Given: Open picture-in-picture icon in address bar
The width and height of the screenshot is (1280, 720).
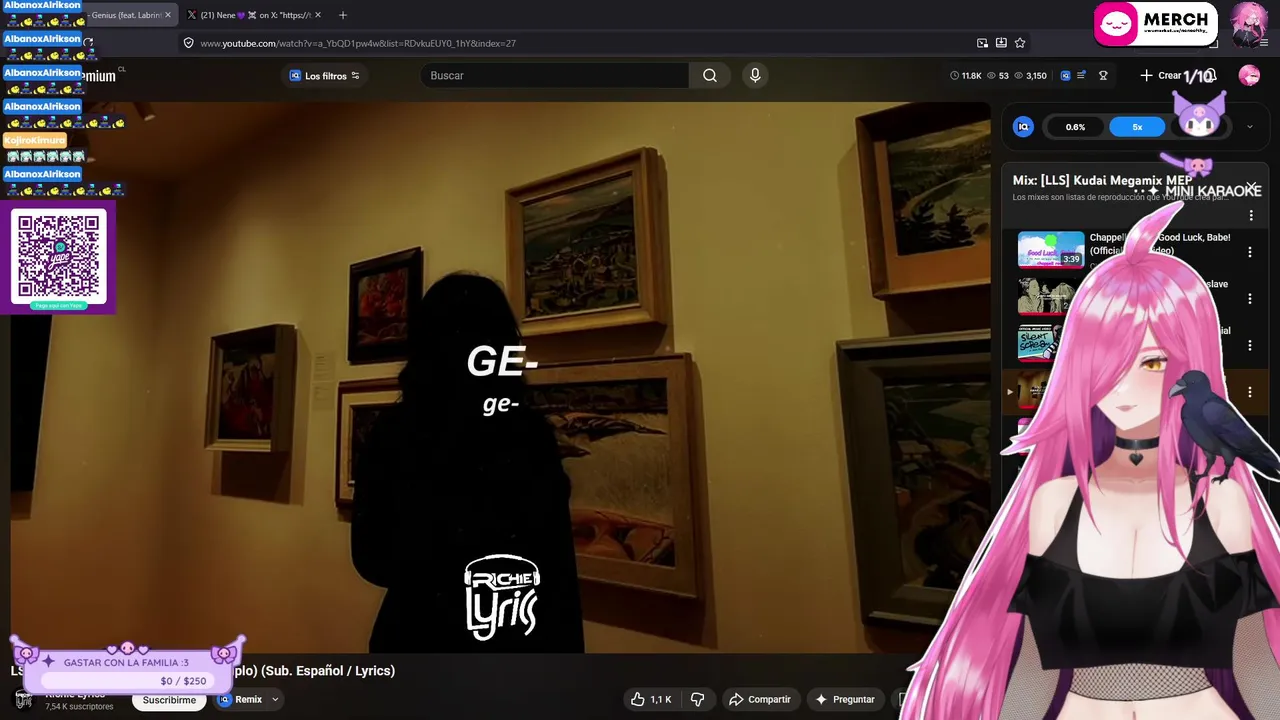Looking at the screenshot, I should coord(982,43).
